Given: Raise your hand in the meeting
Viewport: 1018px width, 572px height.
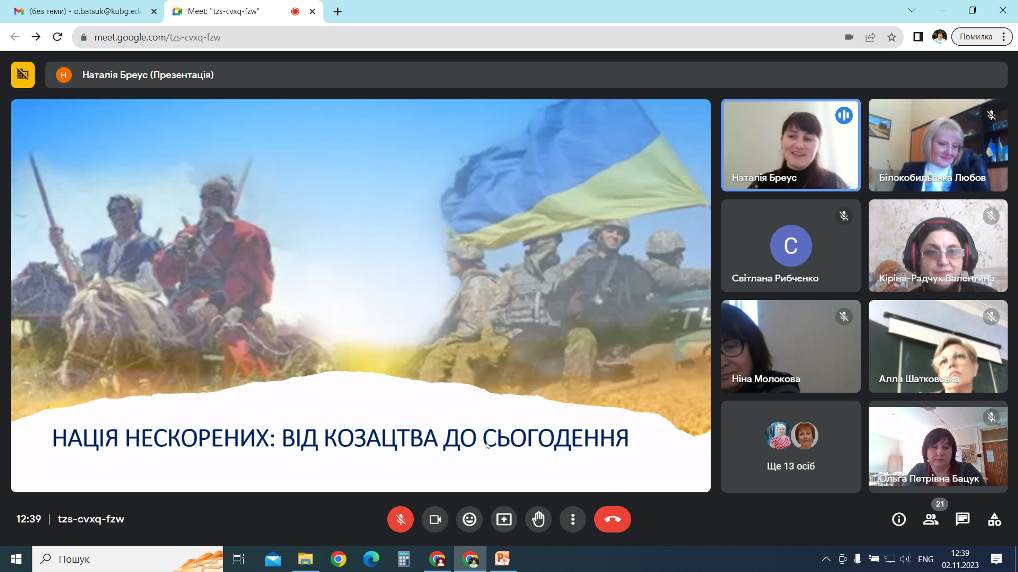Looking at the screenshot, I should coord(538,519).
